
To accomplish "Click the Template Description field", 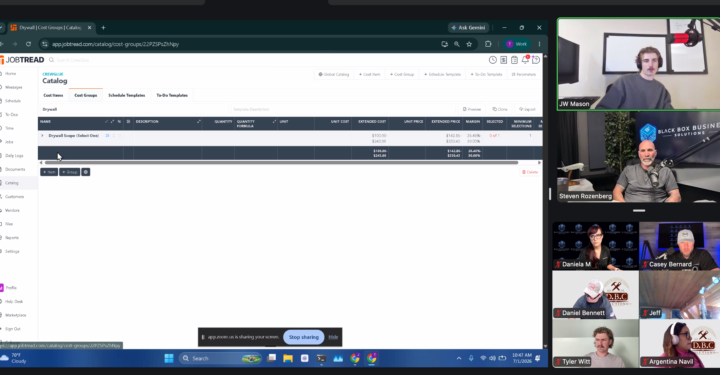I will (x=342, y=109).
